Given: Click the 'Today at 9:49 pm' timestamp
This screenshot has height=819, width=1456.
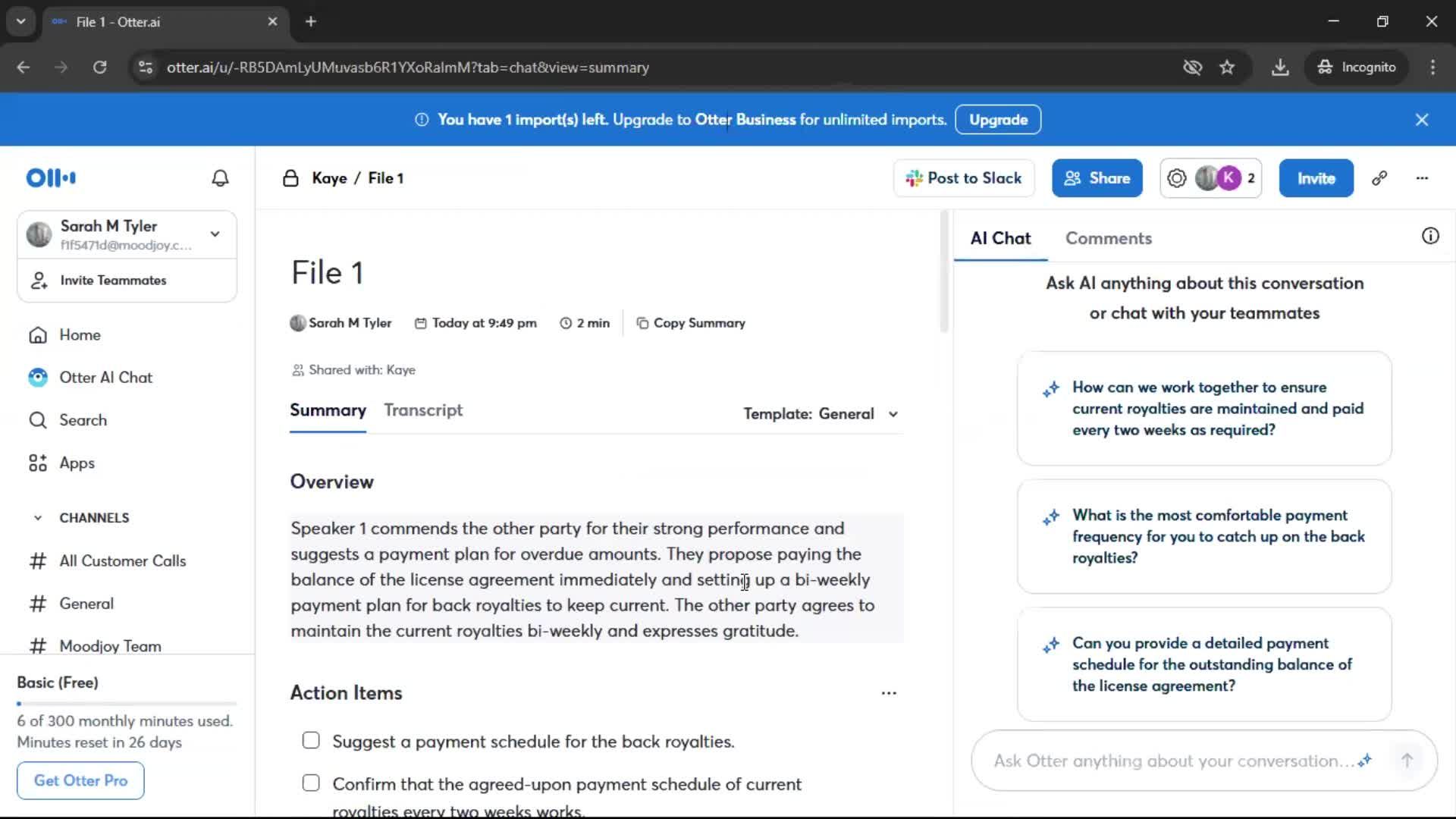Looking at the screenshot, I should pyautogui.click(x=475, y=323).
